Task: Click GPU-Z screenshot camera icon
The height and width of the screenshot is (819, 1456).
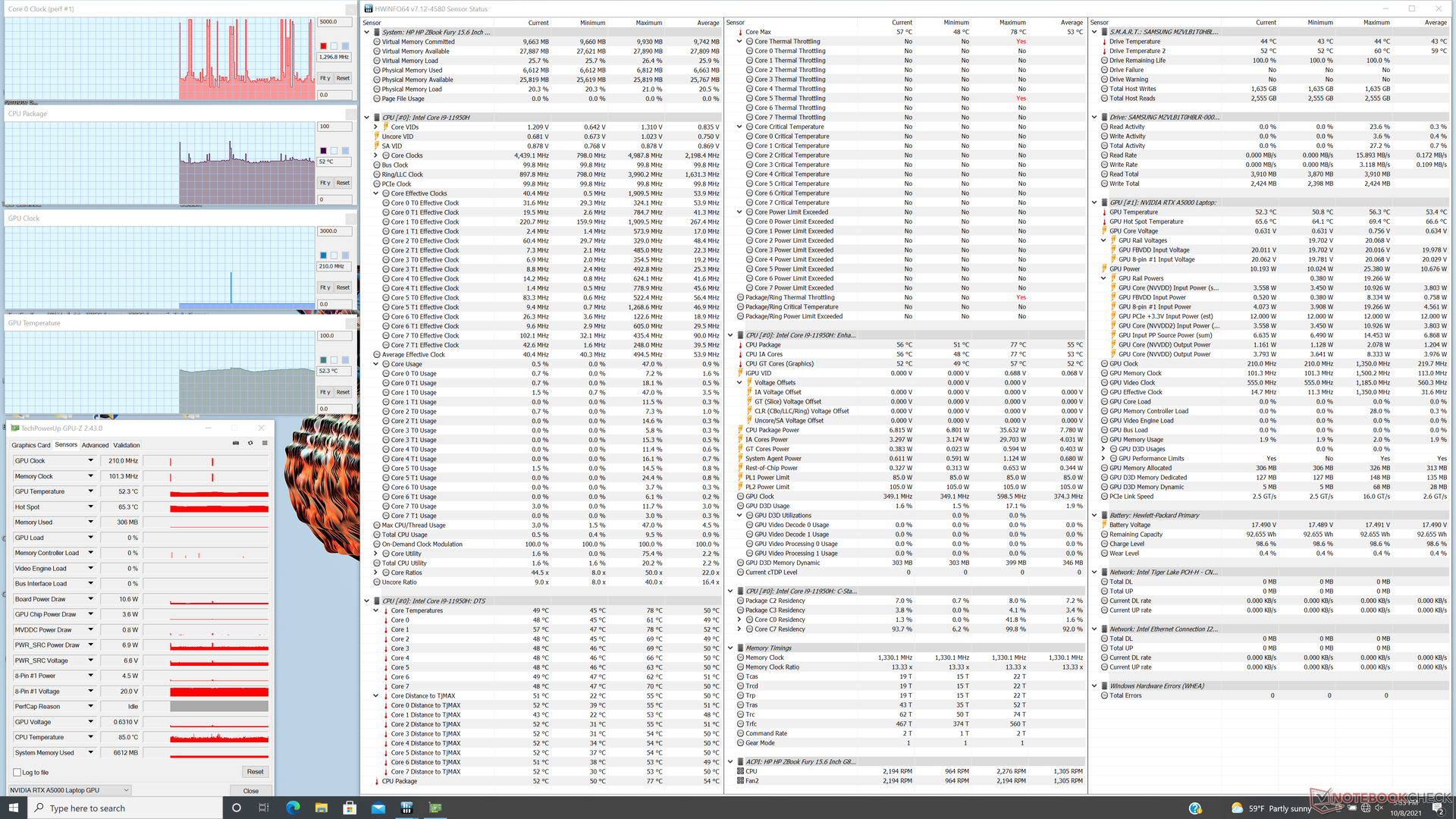Action: 236,444
